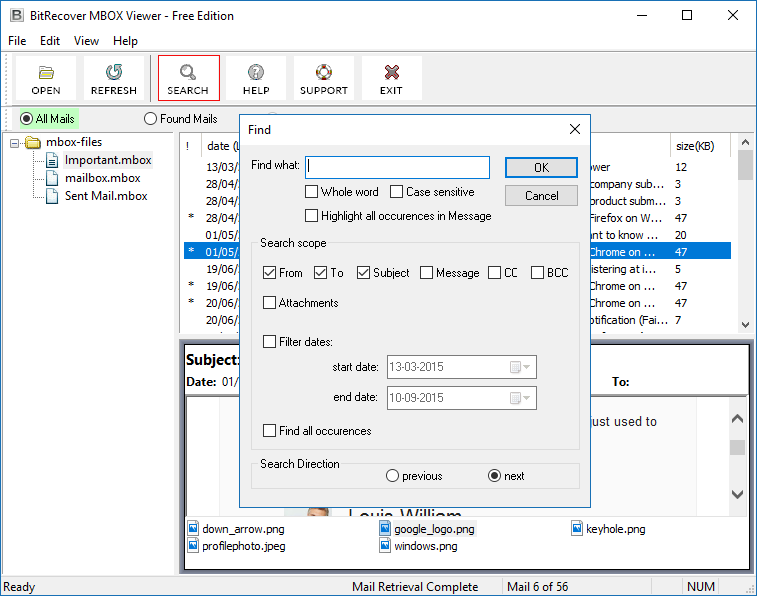Click the mbox-files folder icon
The image size is (757, 596).
33,142
